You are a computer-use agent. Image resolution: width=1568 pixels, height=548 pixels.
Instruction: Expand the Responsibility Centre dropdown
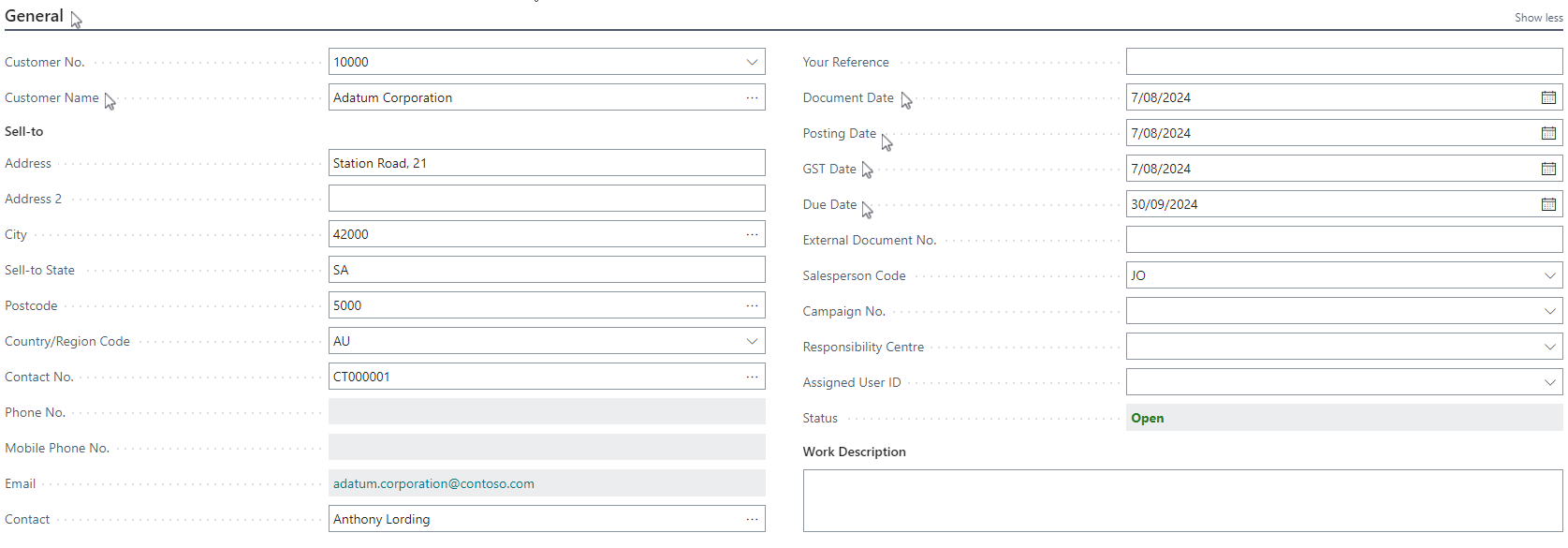(1549, 347)
